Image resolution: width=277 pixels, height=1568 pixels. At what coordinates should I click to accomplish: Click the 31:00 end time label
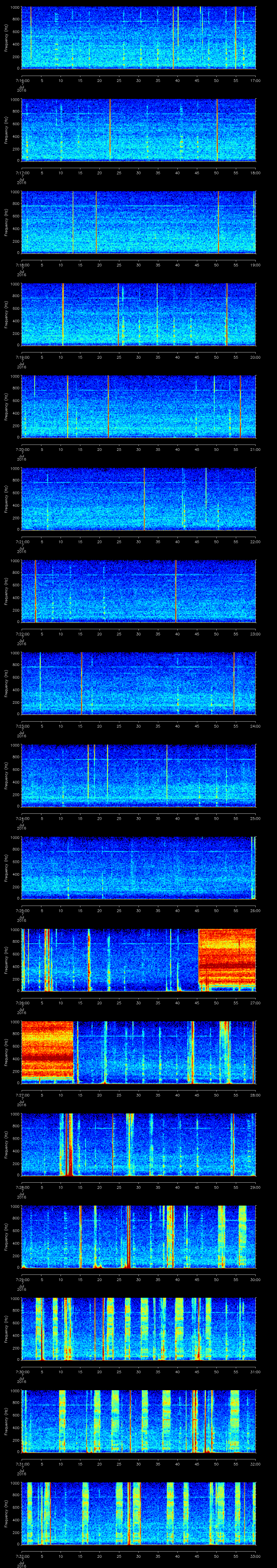[255, 1371]
